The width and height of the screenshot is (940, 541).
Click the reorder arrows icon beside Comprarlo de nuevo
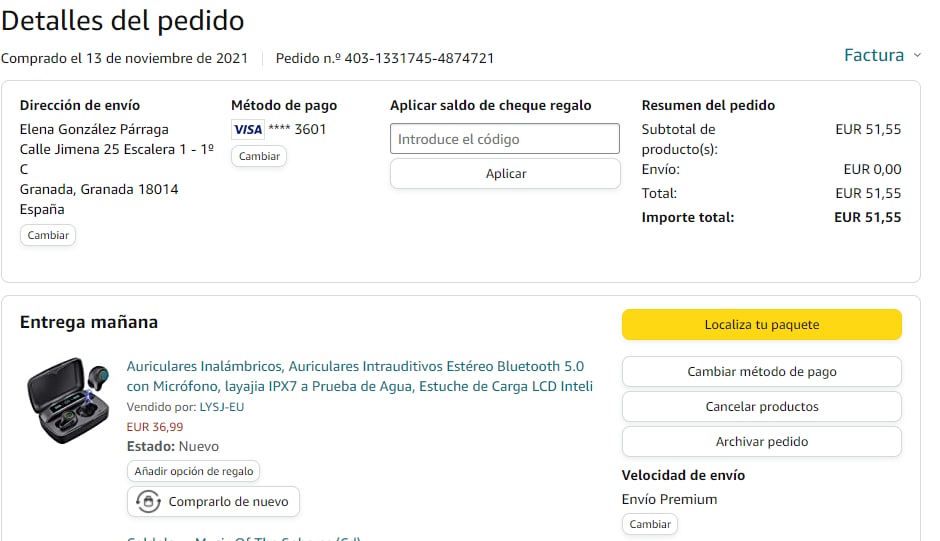(148, 502)
